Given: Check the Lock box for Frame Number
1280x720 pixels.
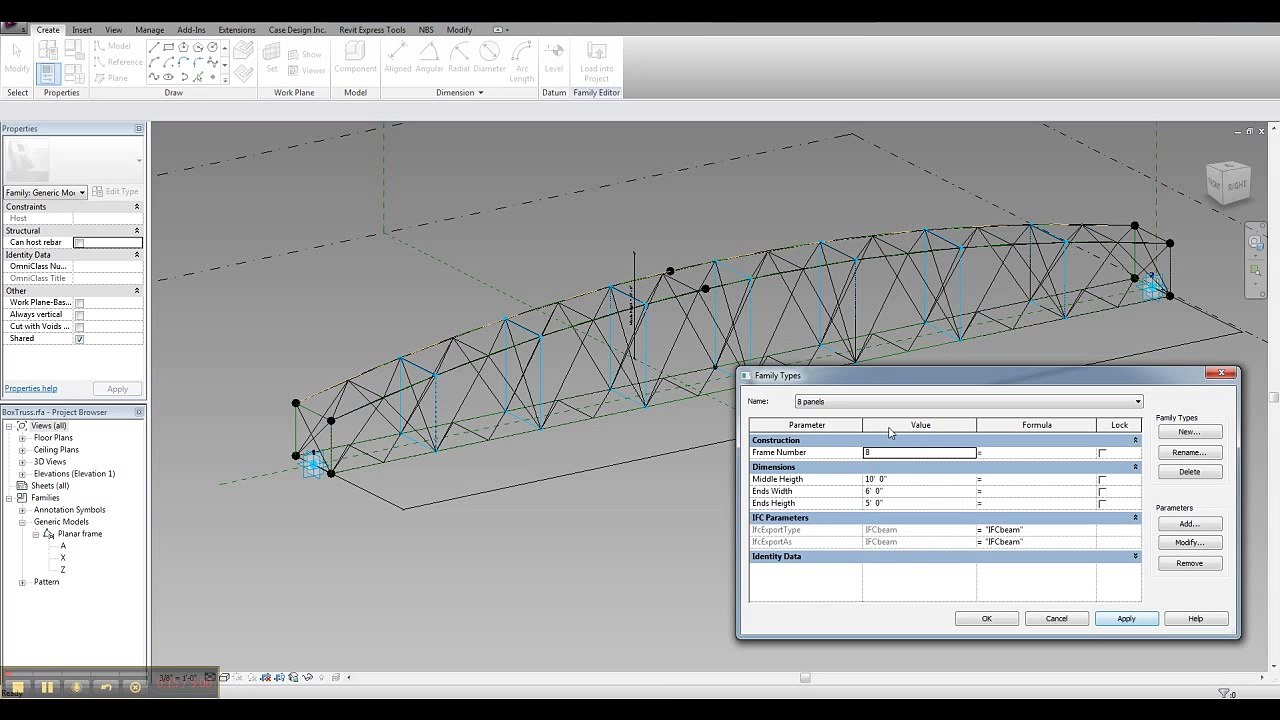Looking at the screenshot, I should 1102,453.
